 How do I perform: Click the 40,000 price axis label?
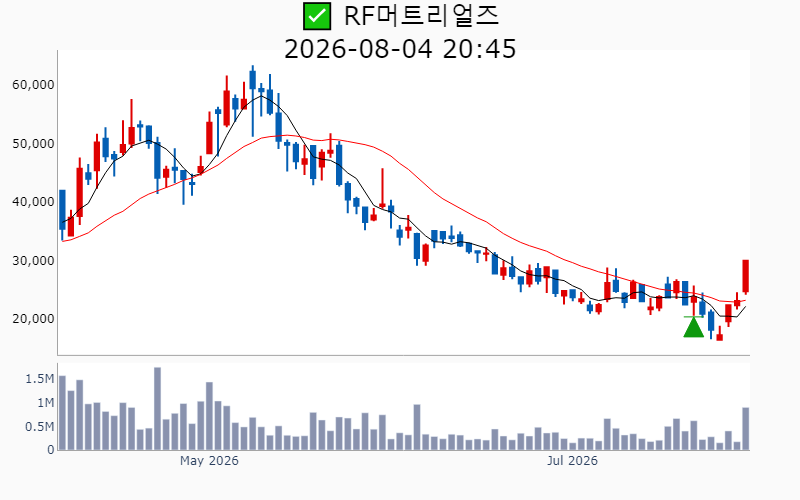coord(33,202)
